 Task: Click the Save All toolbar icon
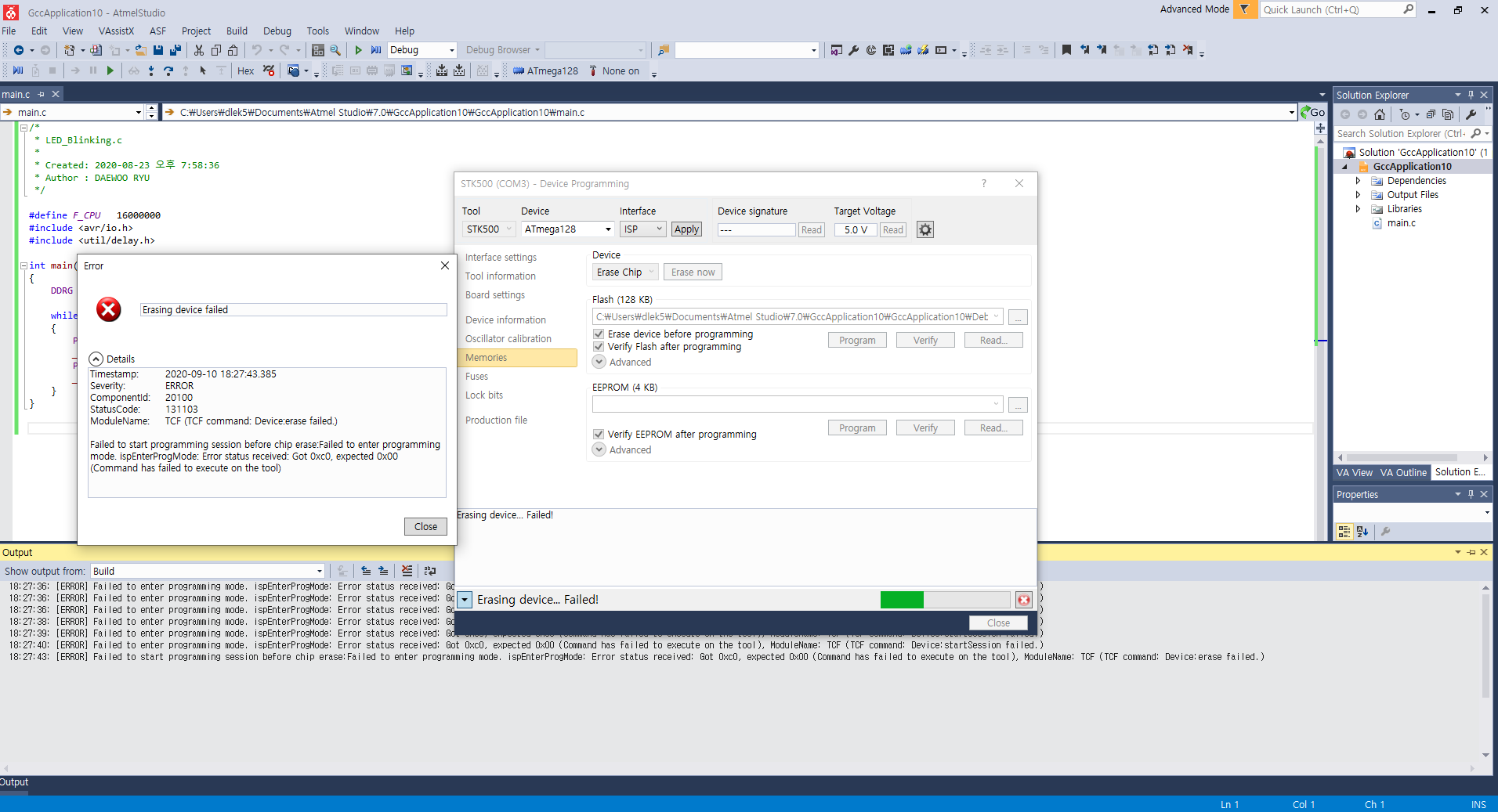click(175, 50)
